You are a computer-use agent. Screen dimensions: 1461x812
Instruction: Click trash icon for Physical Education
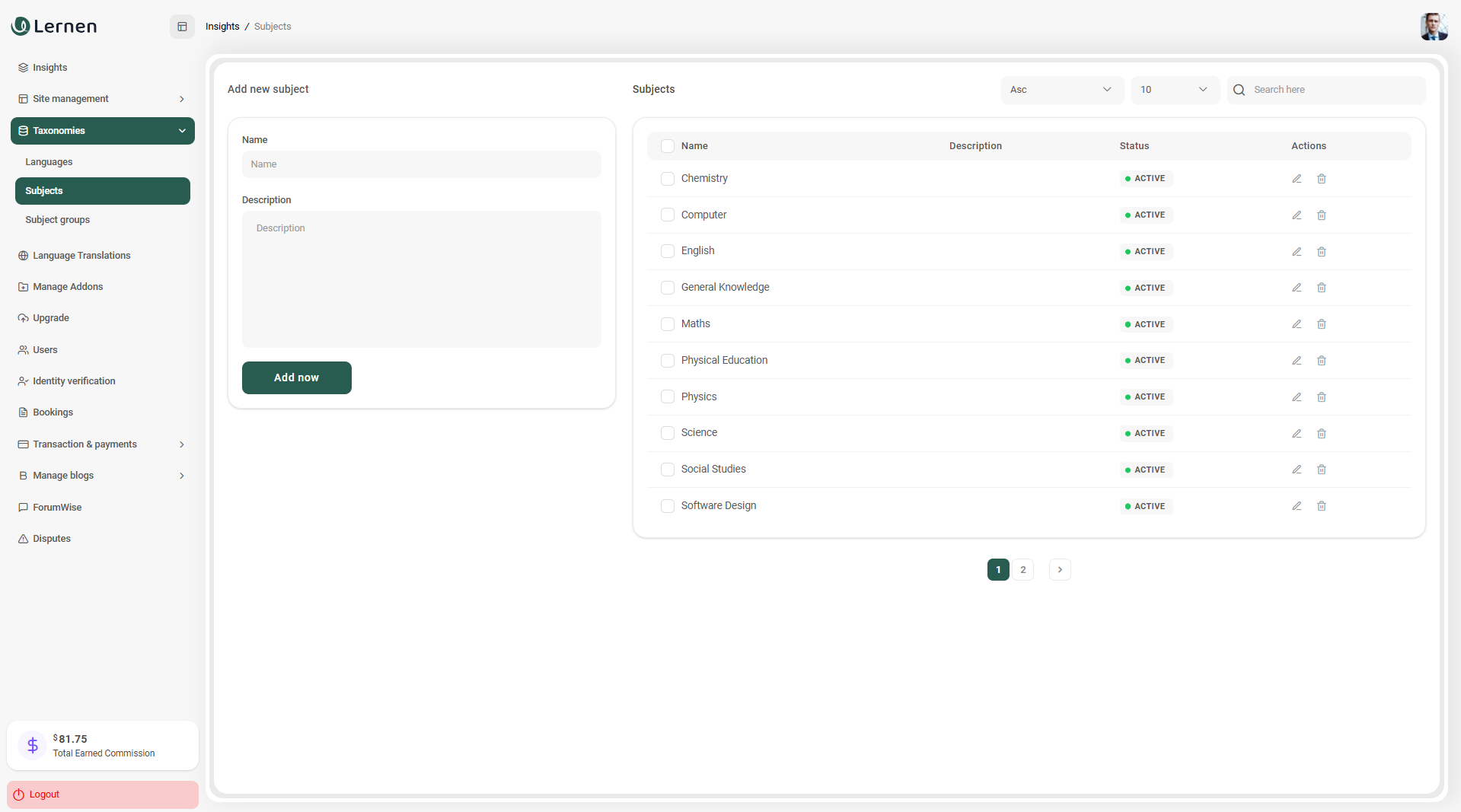[x=1322, y=361]
